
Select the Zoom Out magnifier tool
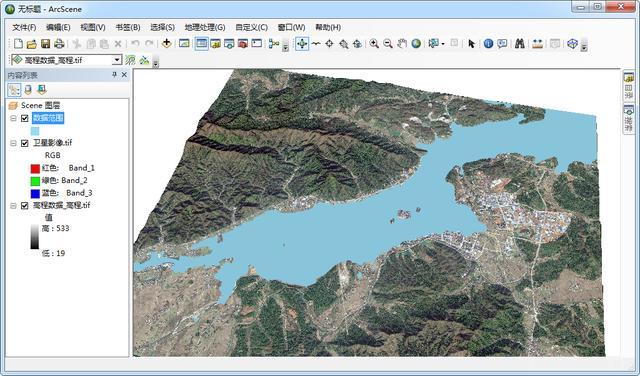pyautogui.click(x=388, y=43)
